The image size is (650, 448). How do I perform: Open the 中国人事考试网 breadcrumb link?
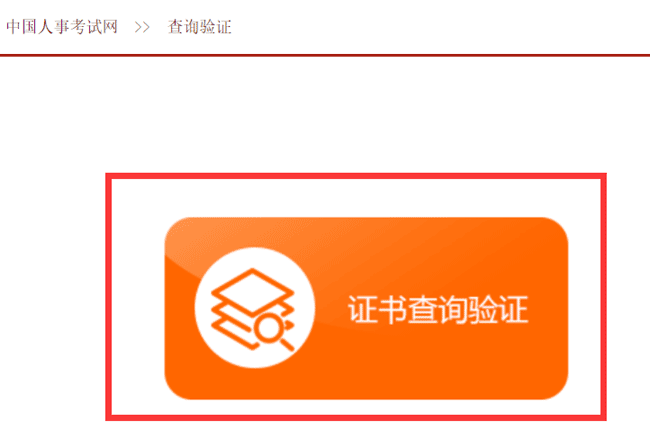[x=62, y=27]
